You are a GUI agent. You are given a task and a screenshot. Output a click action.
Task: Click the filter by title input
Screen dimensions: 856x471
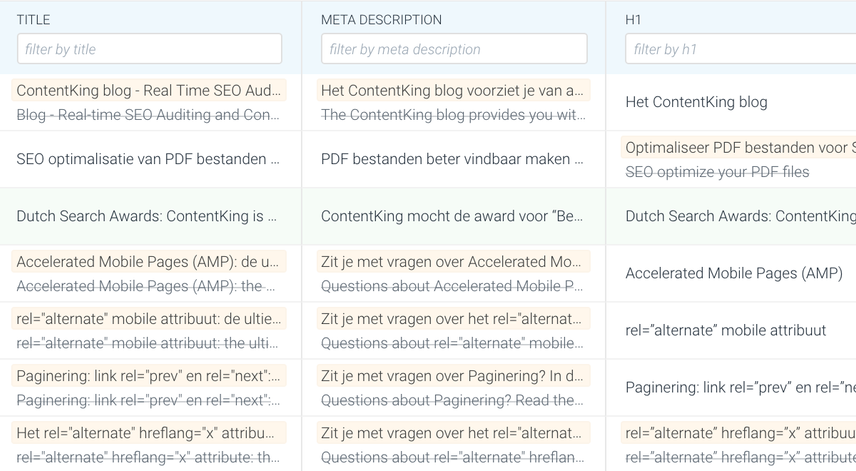(x=149, y=49)
